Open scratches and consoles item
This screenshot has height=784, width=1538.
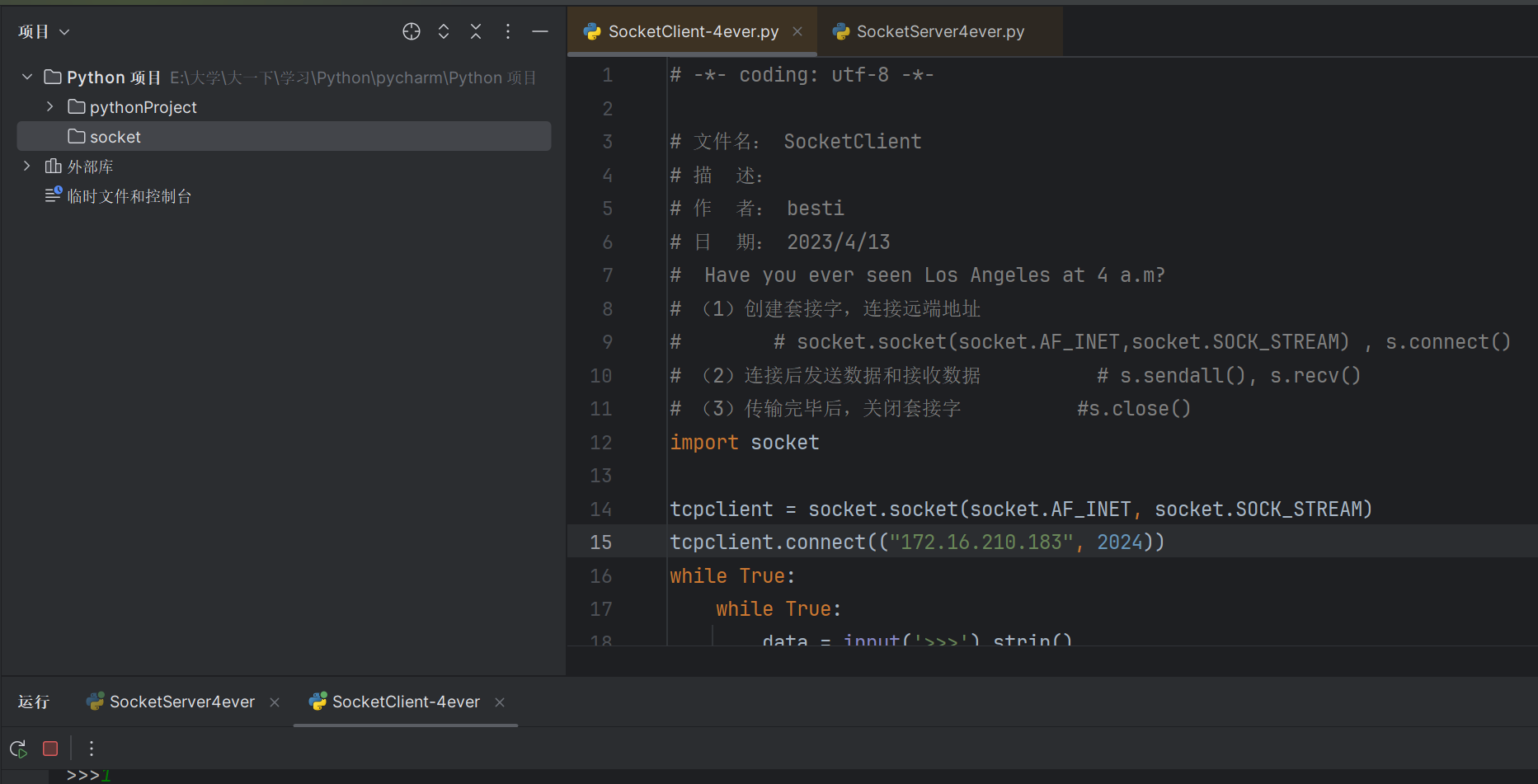click(x=129, y=196)
